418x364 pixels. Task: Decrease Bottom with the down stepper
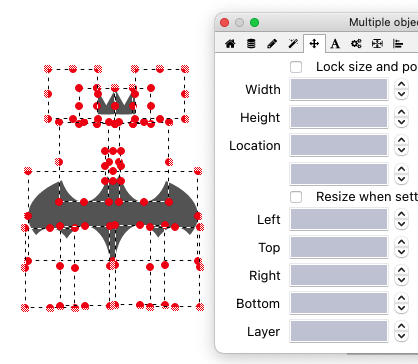pos(401,308)
